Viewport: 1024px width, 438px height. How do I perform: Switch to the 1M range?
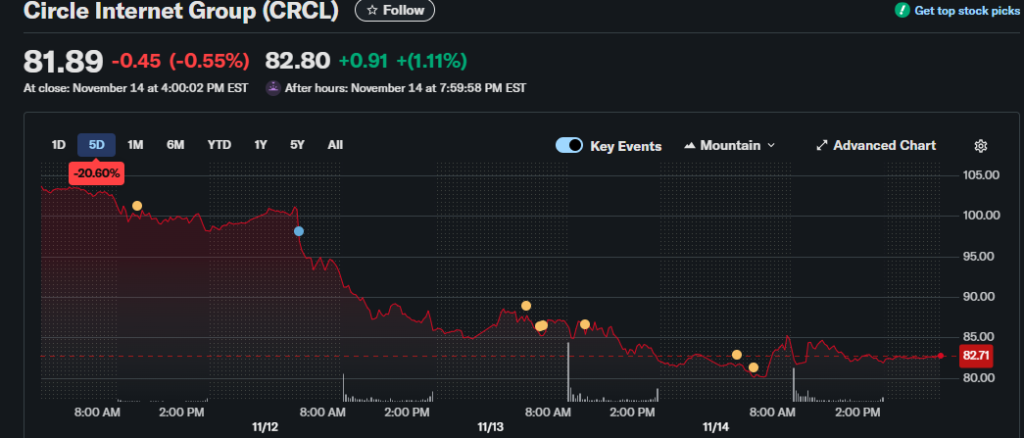pos(136,145)
